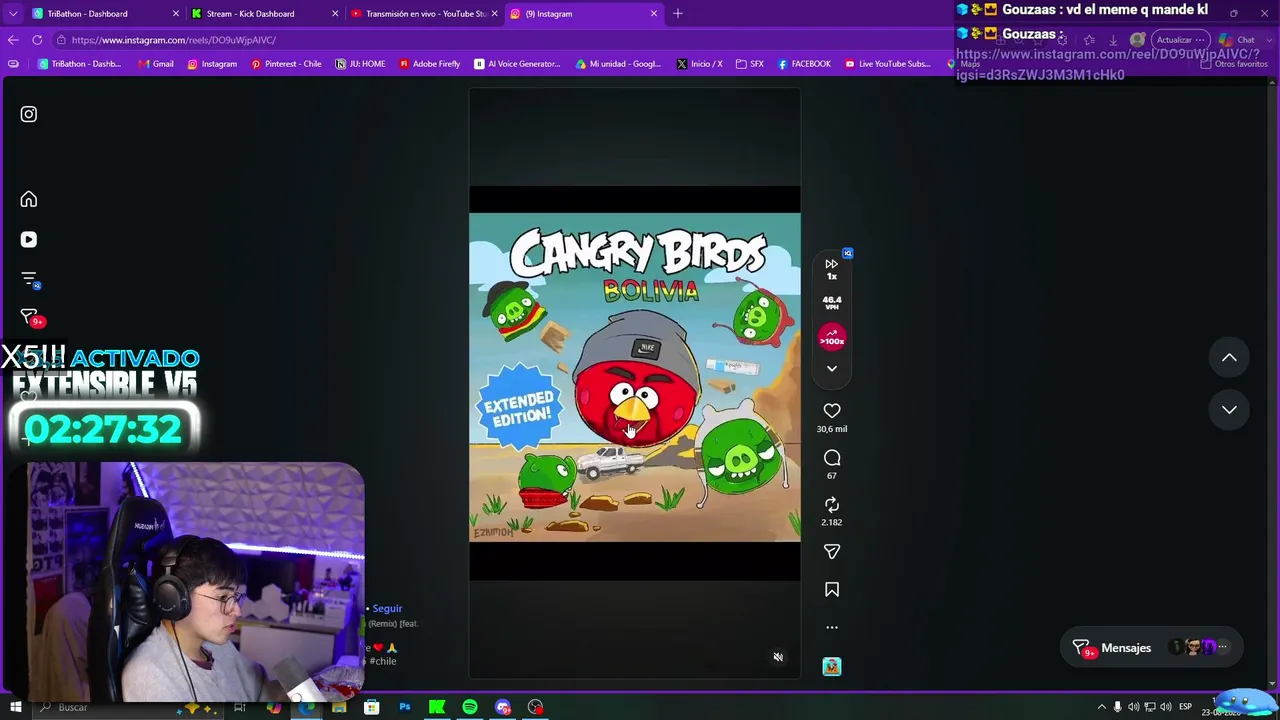Open the Mi unidad - Google Drive bookmark

point(618,64)
